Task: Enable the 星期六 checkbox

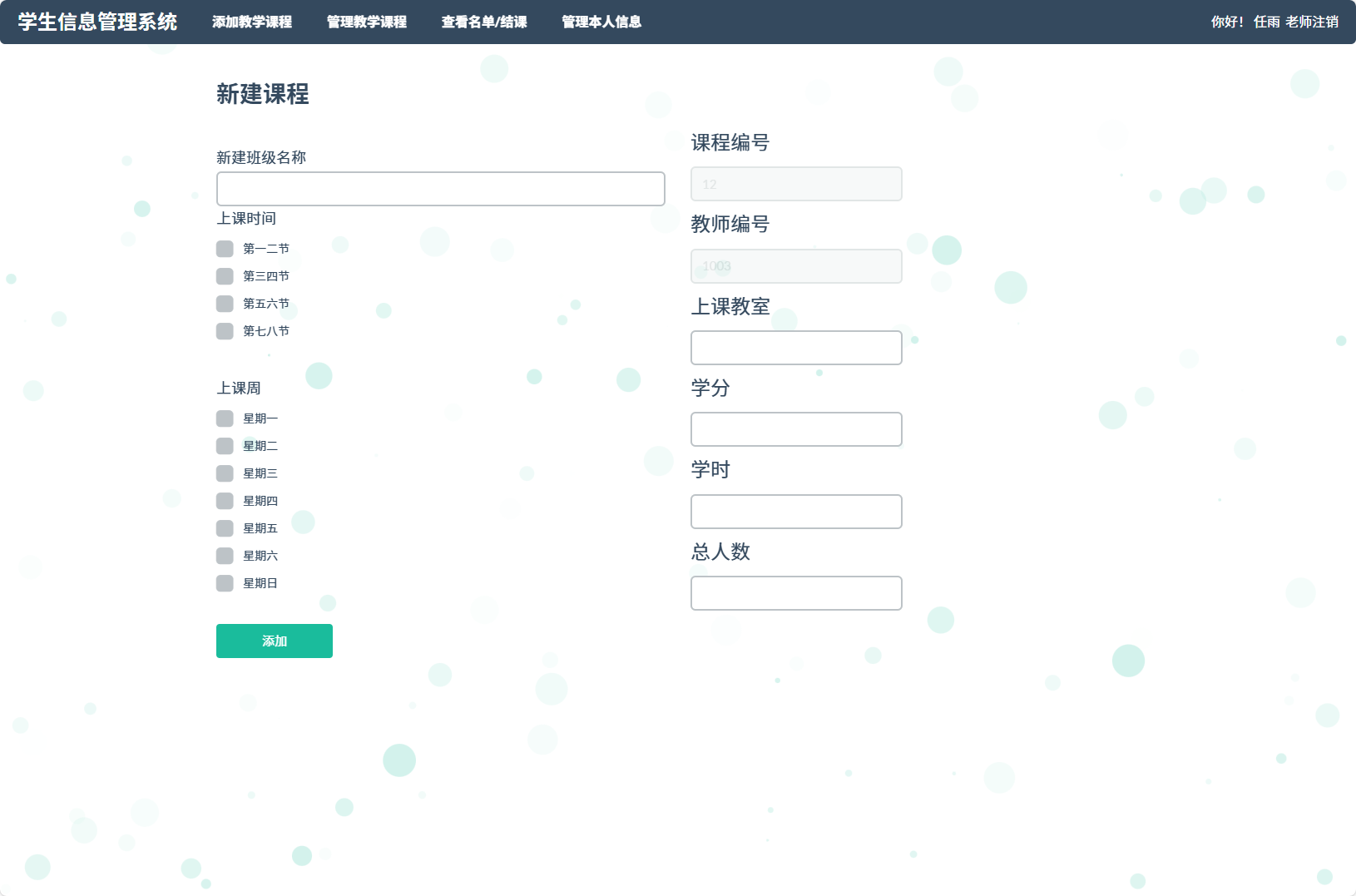Action: (225, 555)
